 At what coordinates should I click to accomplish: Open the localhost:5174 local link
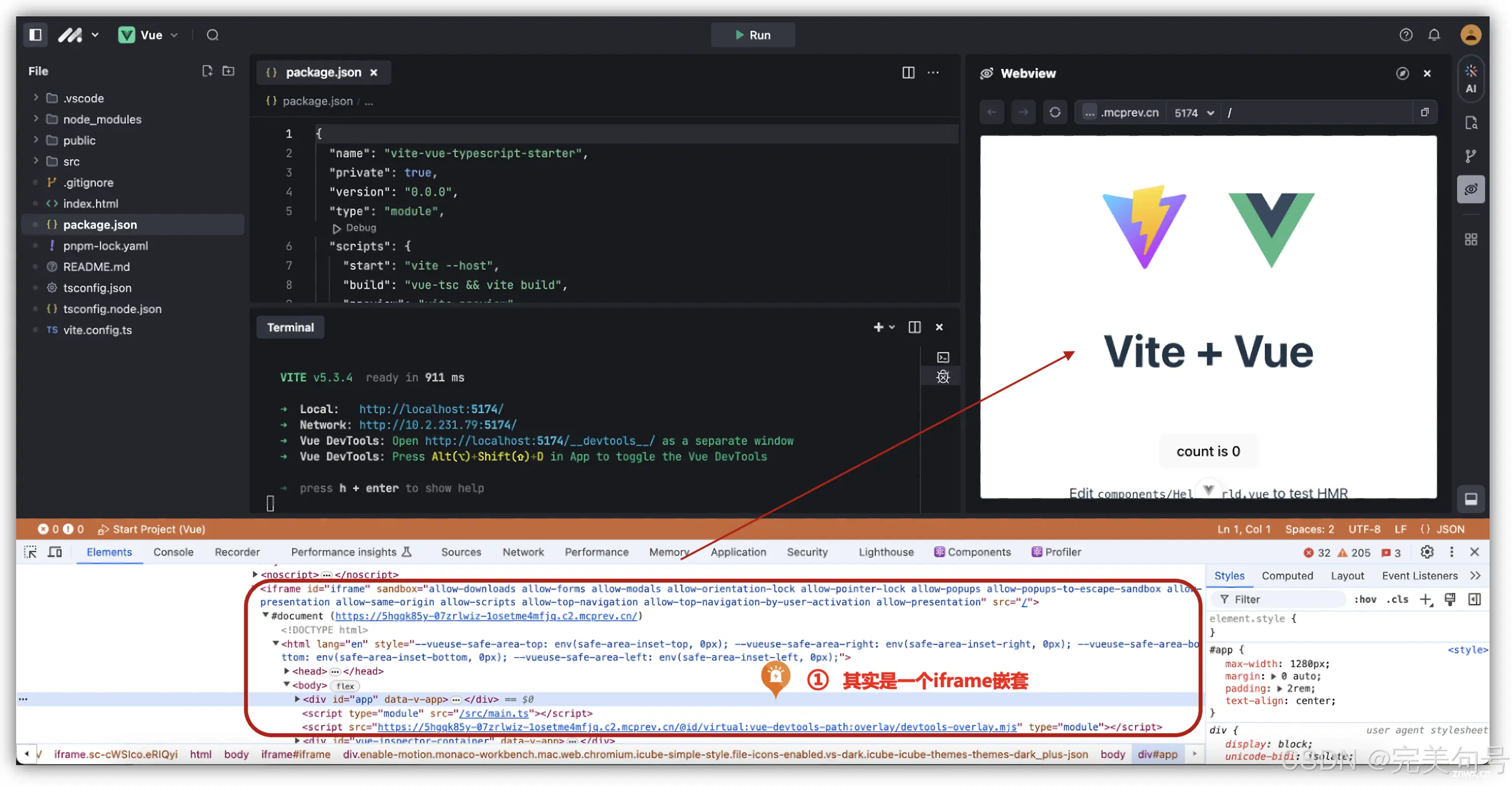pyautogui.click(x=431, y=409)
